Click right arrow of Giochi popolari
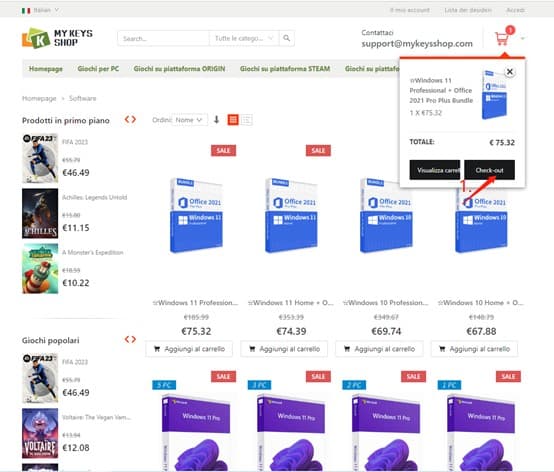The image size is (554, 472). point(134,340)
